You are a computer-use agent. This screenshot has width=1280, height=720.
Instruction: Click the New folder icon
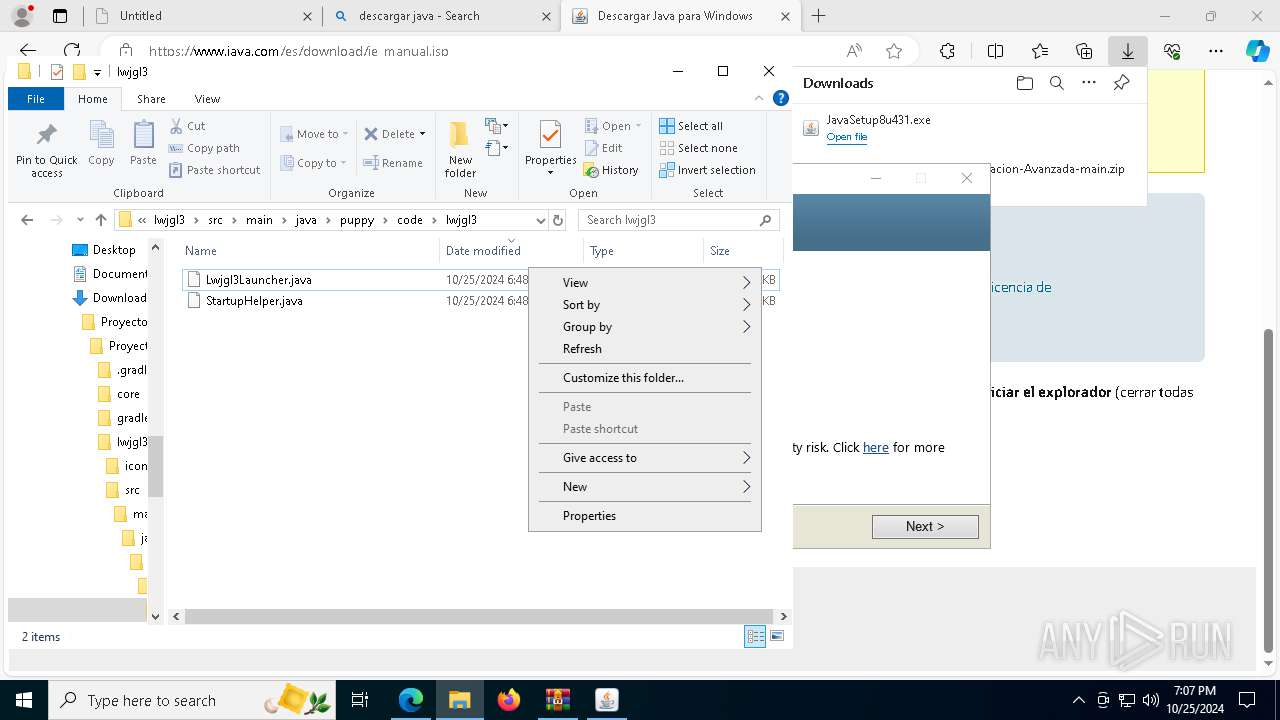pyautogui.click(x=460, y=135)
